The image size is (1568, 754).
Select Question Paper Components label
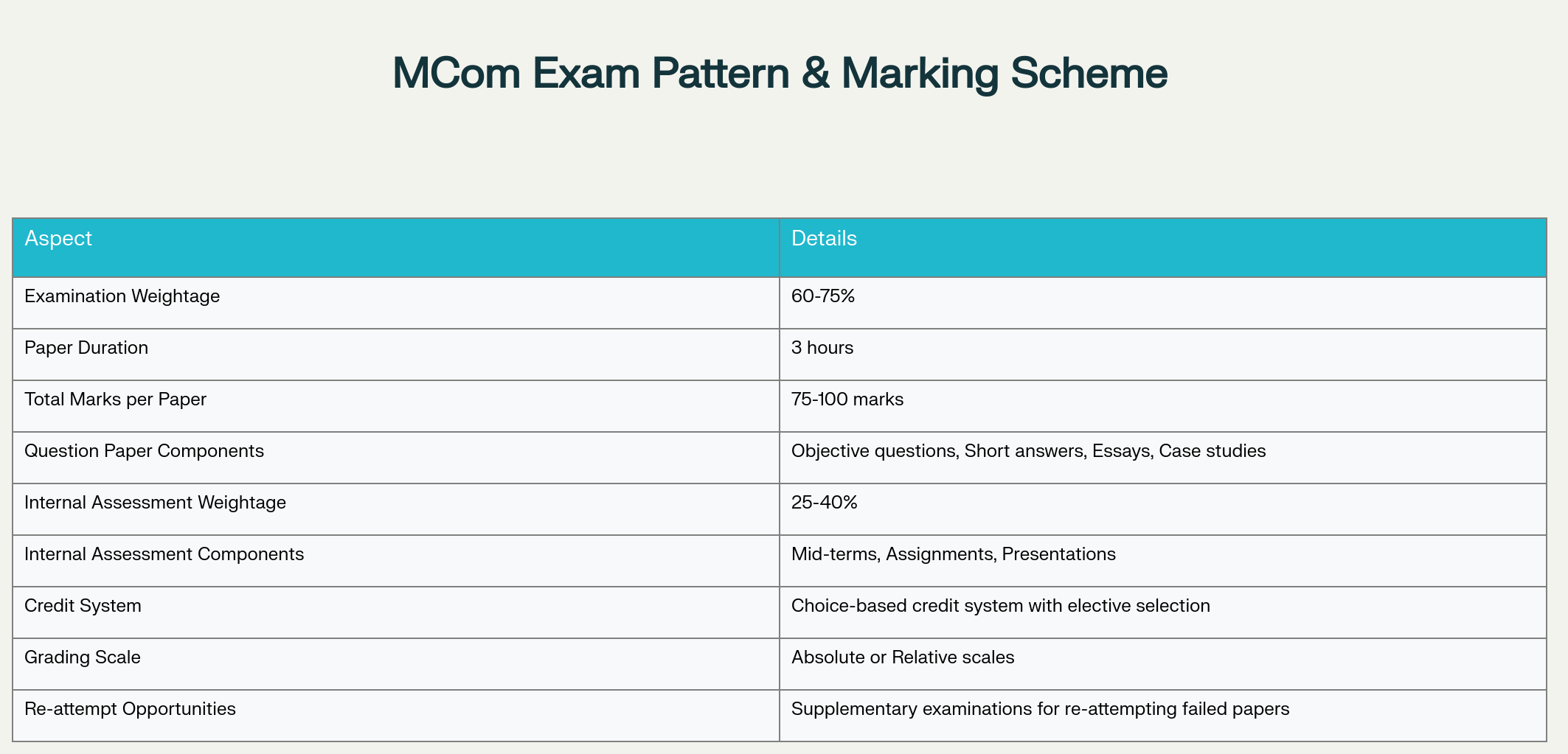(x=145, y=451)
